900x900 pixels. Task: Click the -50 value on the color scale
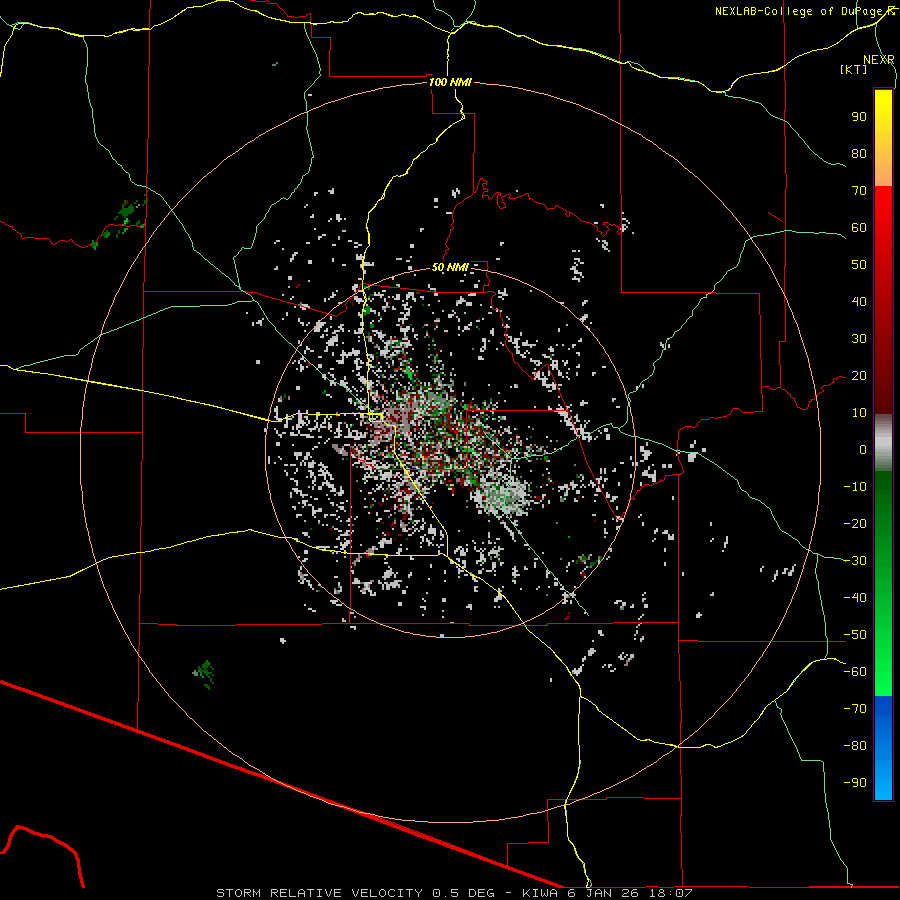[855, 635]
